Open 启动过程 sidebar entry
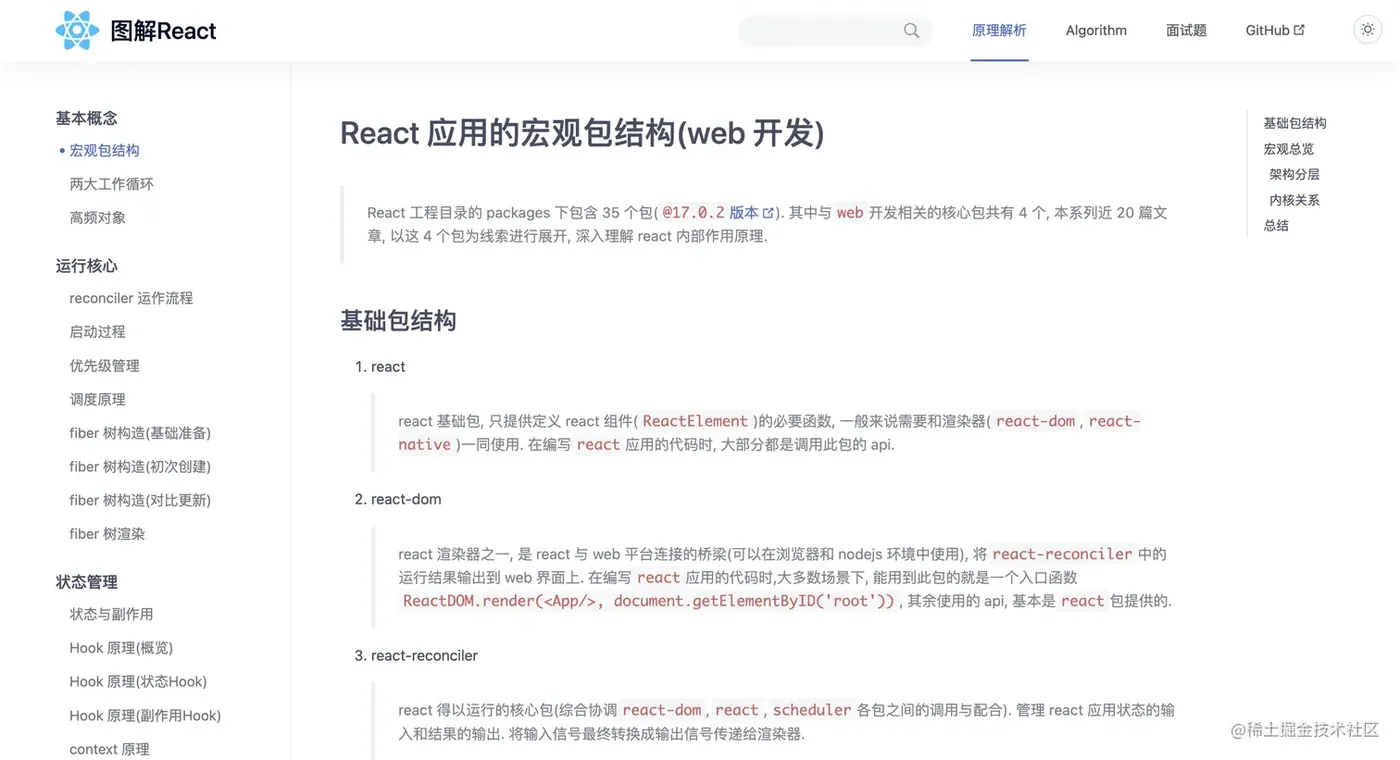1400x760 pixels. pyautogui.click(x=97, y=332)
